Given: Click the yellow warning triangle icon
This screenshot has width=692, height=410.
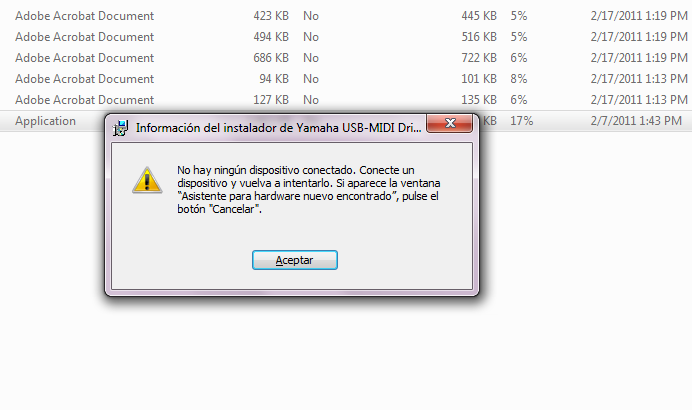Looking at the screenshot, I should point(147,180).
